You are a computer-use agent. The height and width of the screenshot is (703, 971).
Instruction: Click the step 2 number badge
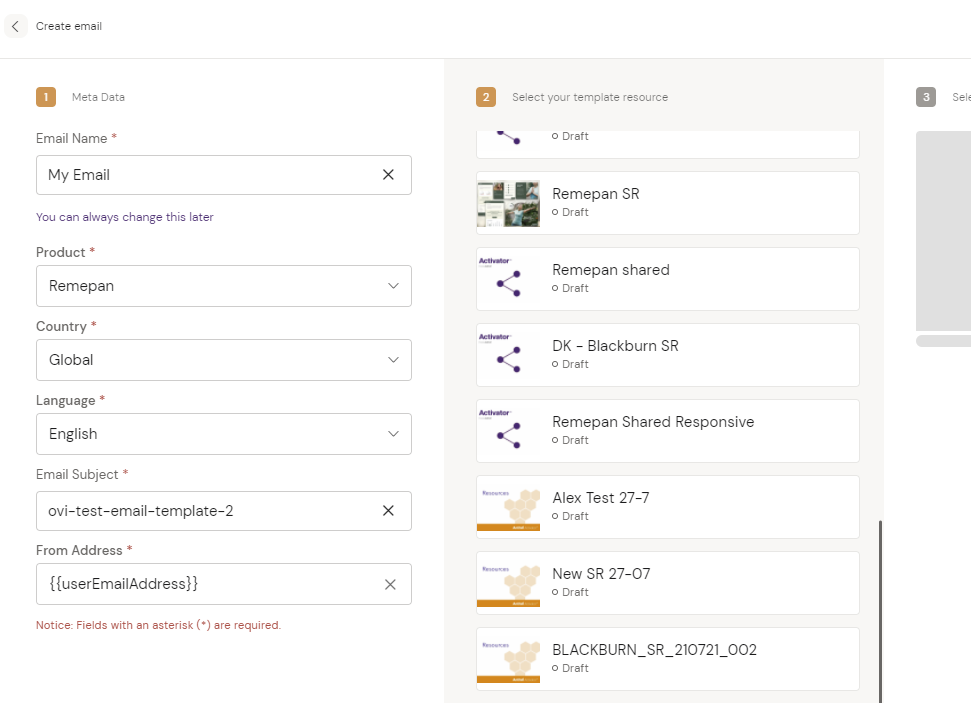[x=486, y=97]
